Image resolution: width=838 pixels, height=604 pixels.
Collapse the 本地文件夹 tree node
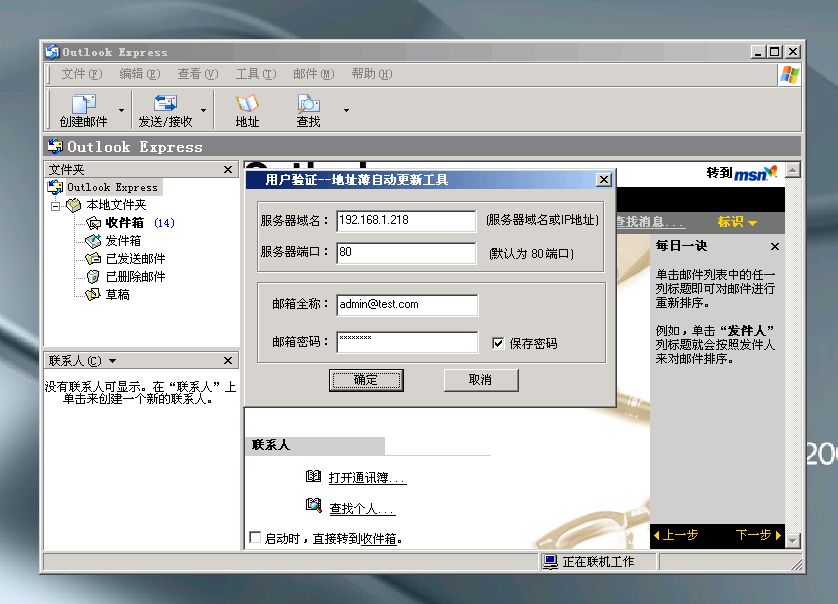(x=57, y=205)
